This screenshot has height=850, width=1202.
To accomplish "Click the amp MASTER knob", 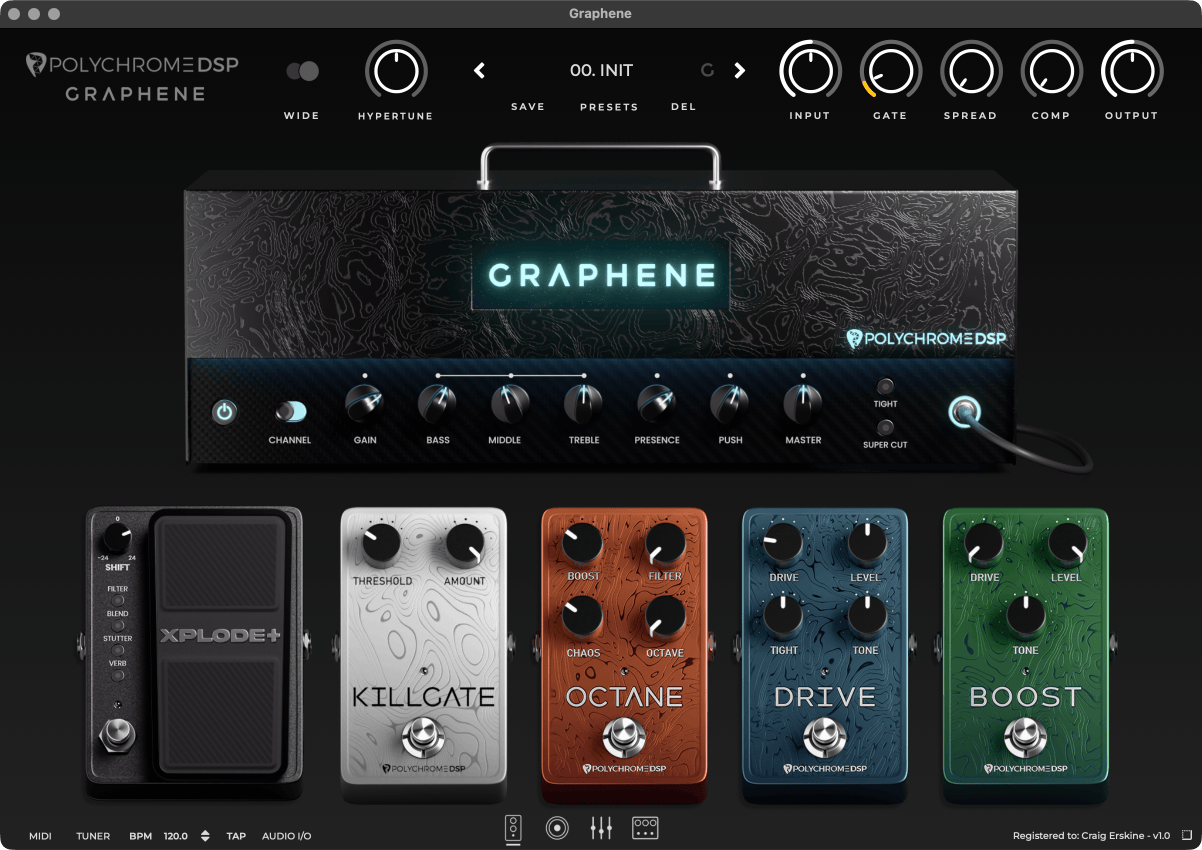I will [803, 404].
